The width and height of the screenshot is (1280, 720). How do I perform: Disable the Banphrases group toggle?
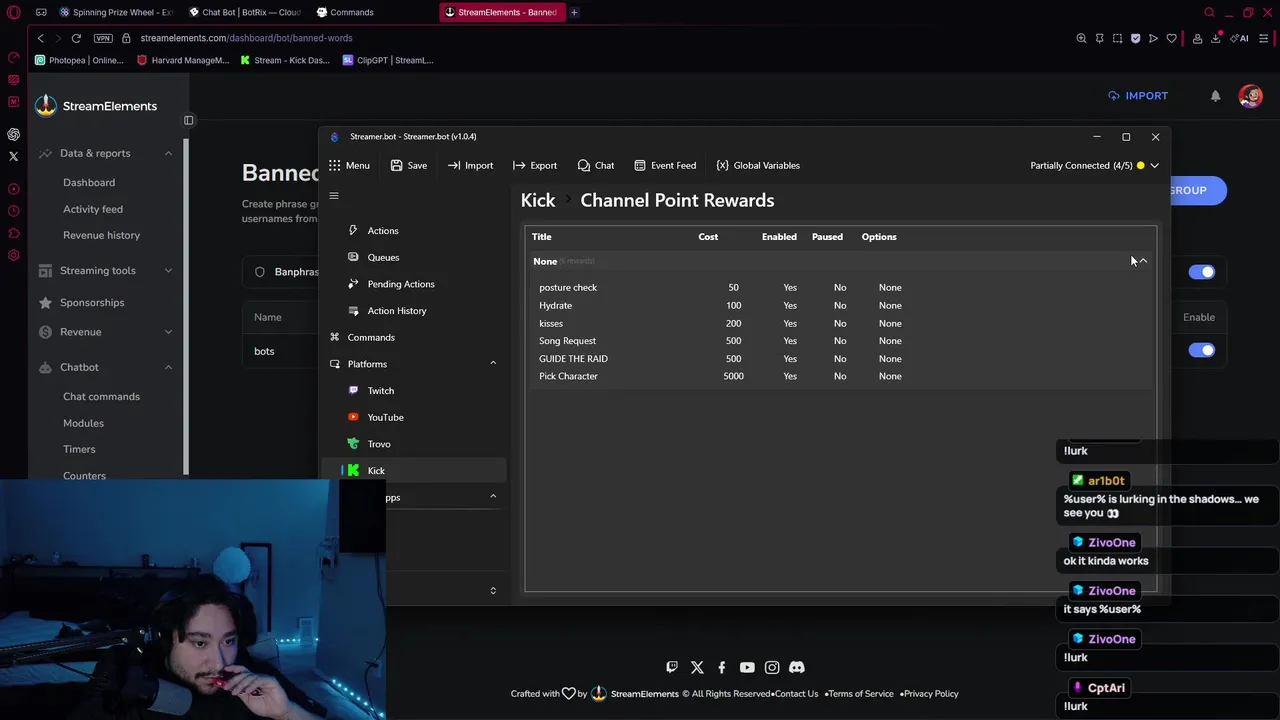(1201, 272)
